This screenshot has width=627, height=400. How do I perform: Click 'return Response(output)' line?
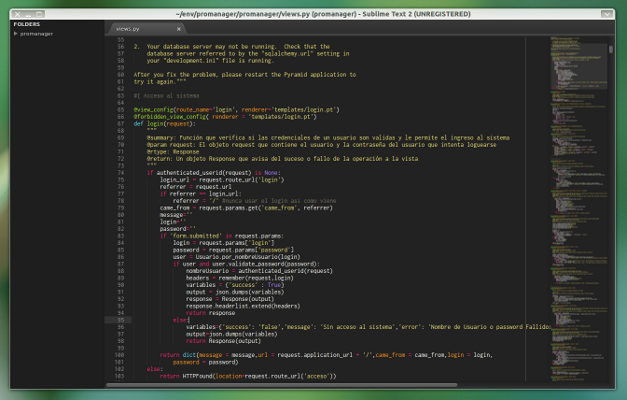pos(223,341)
